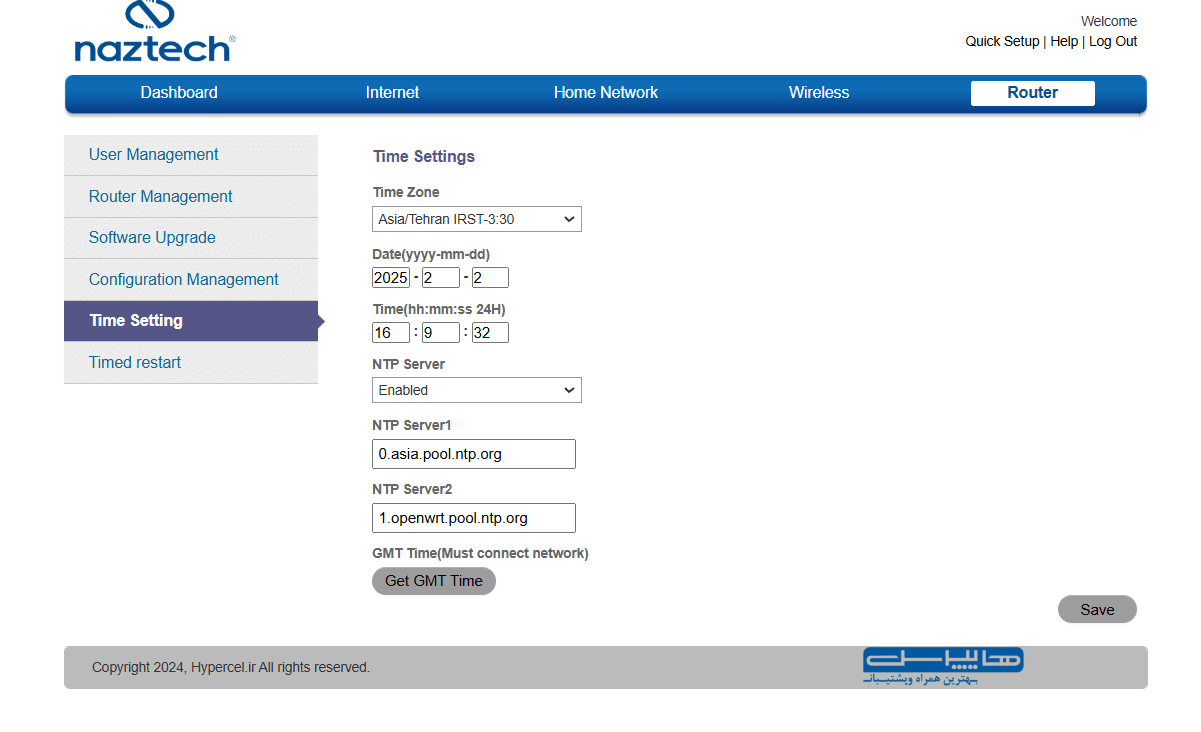Expand the NTP Server Enabled dropdown
The height and width of the screenshot is (732, 1201).
coord(476,390)
